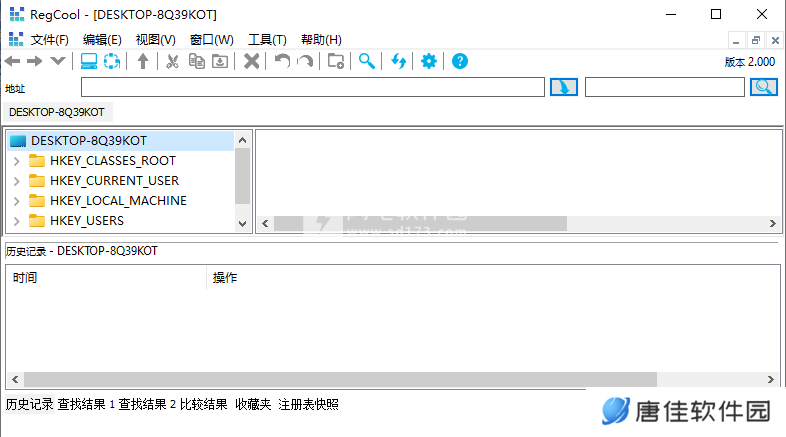The height and width of the screenshot is (437, 786).
Task: Select the HKEY_CLASSES_ROOT key
Action: (113, 161)
